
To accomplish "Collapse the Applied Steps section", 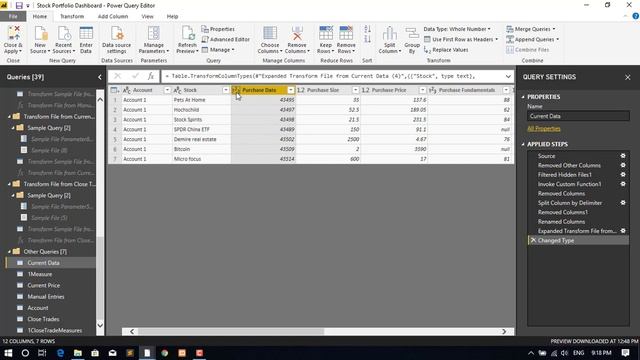I will [523, 144].
